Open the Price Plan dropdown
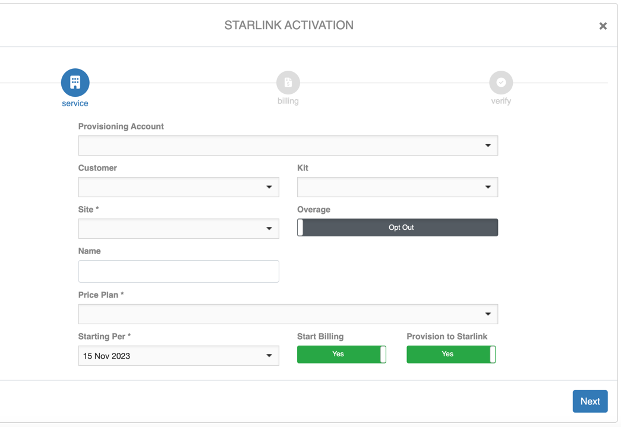The height and width of the screenshot is (427, 621). 287,314
